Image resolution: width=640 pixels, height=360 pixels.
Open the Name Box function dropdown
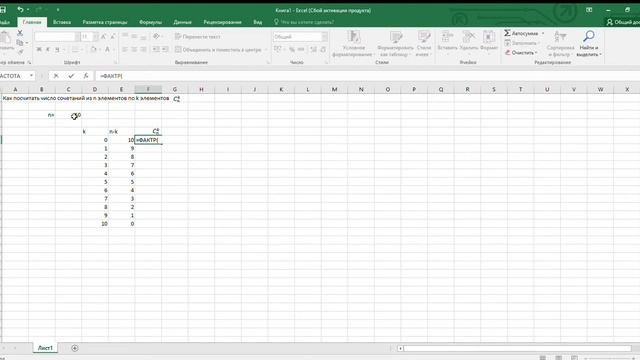click(31, 76)
